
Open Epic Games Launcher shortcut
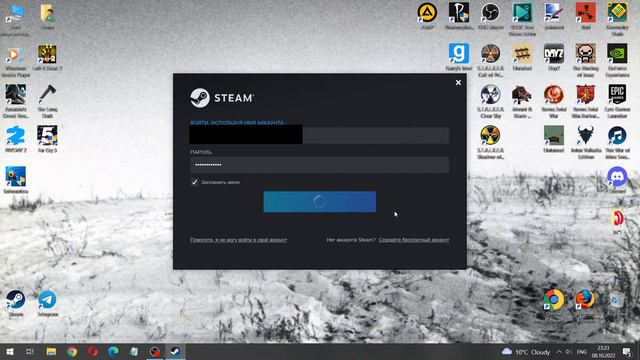(x=617, y=101)
